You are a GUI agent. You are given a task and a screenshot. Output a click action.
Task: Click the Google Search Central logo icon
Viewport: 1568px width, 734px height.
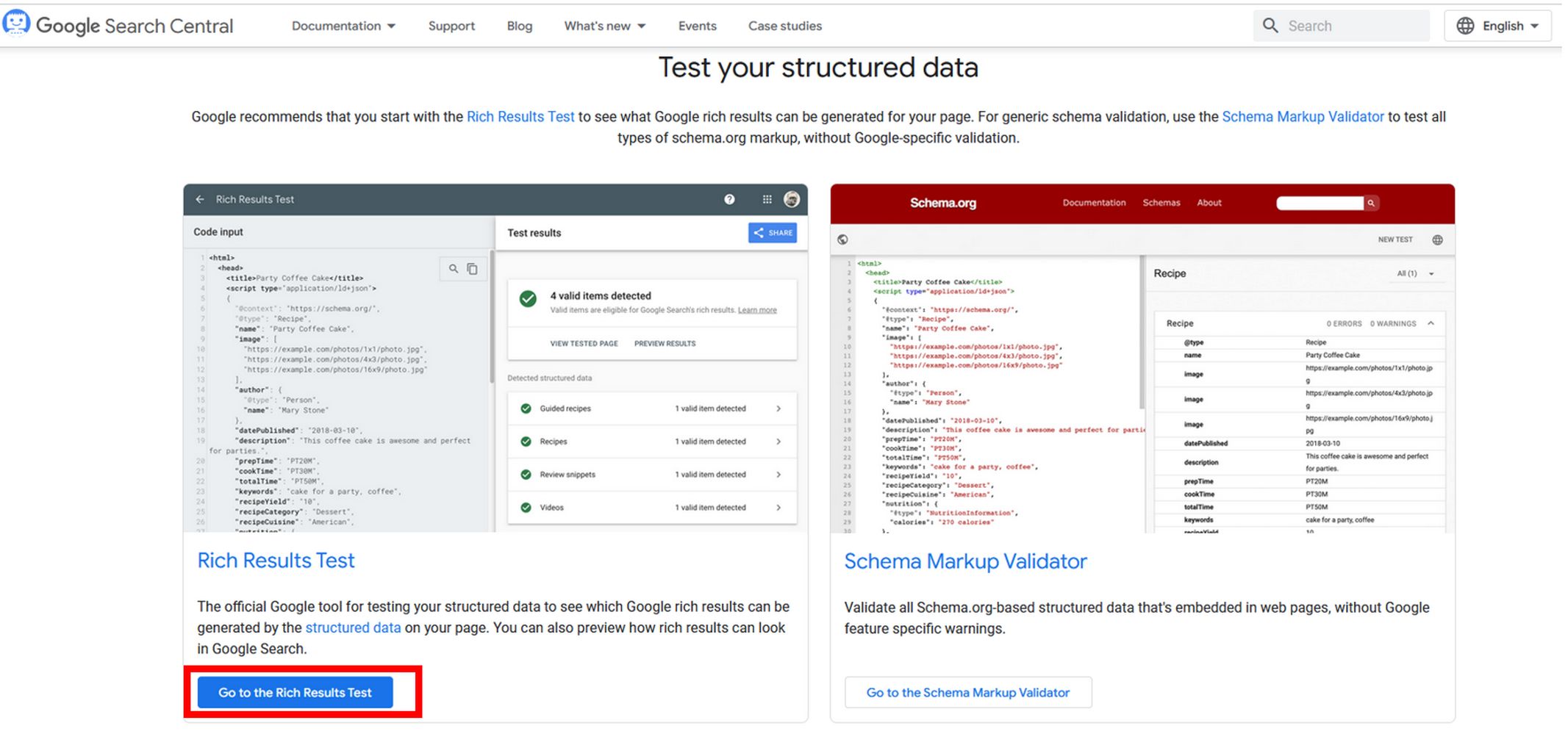(16, 24)
